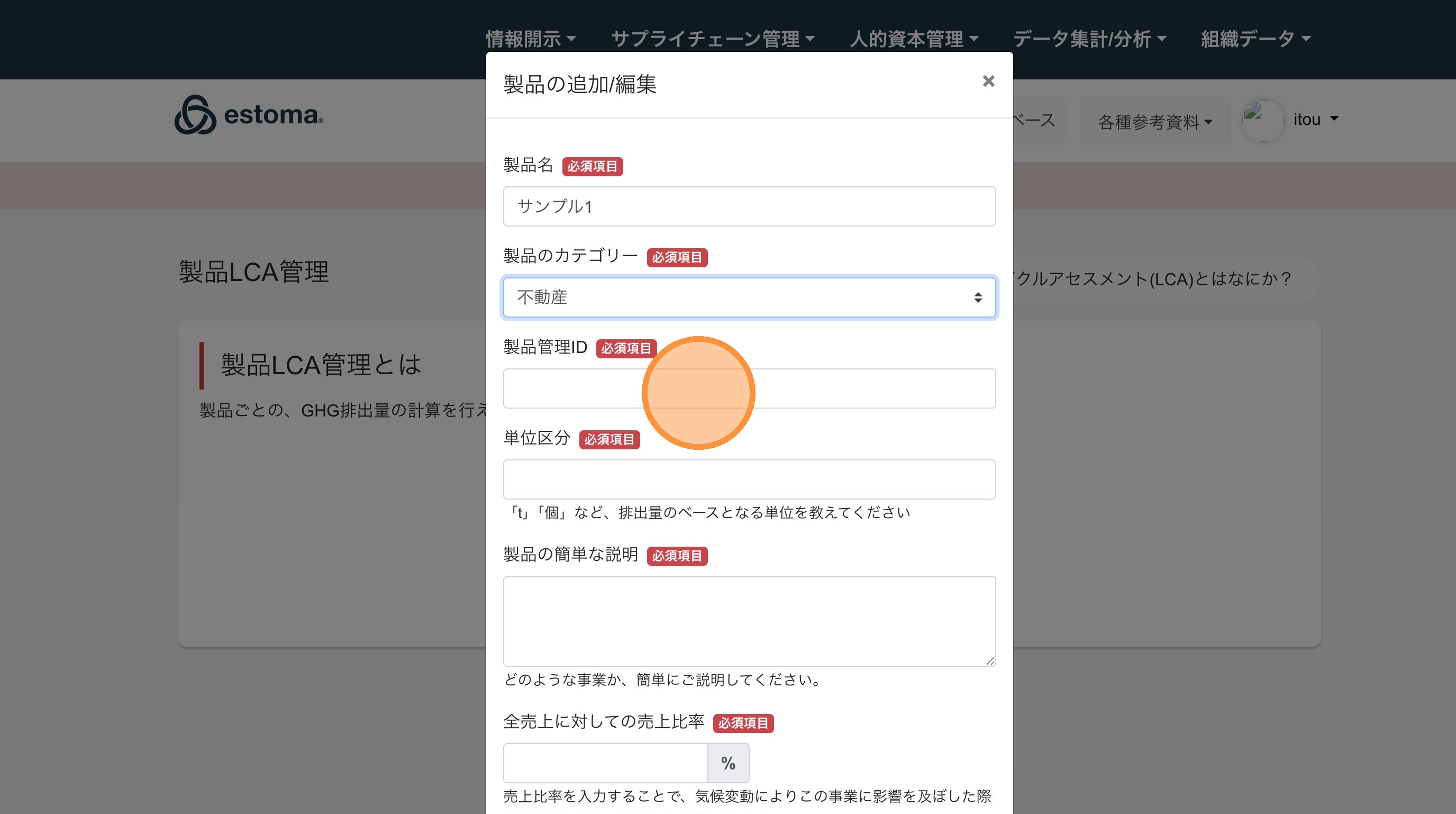Click the 売上比率 percentage input

click(605, 763)
